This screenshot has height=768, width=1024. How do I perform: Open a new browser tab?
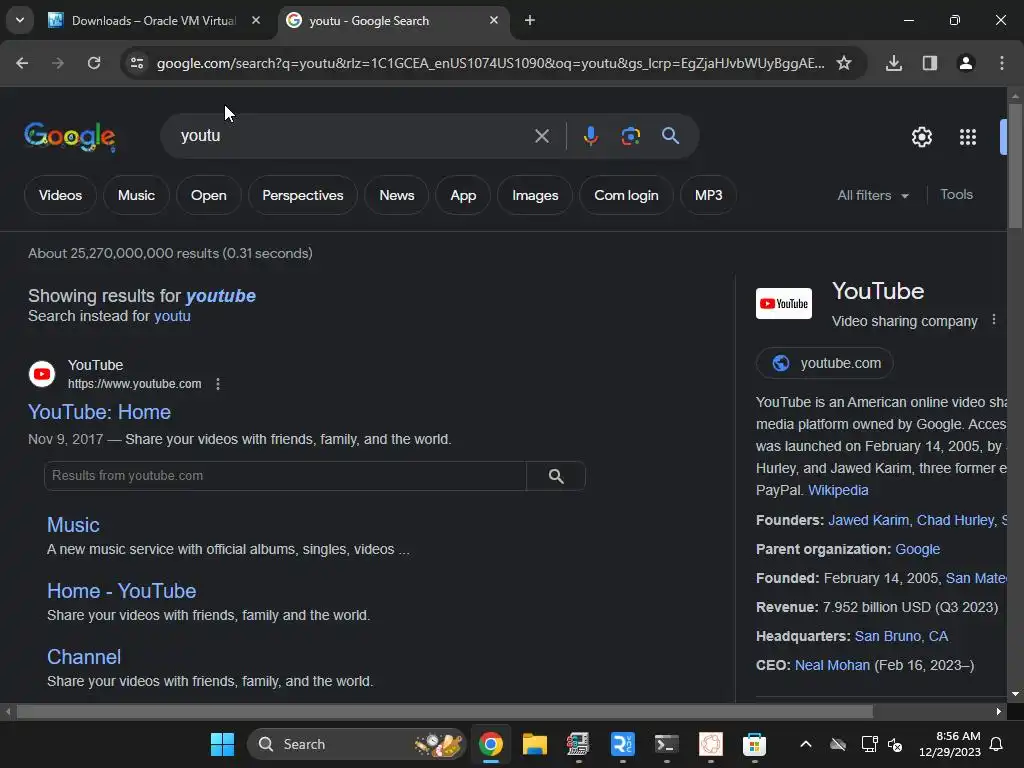[x=530, y=20]
